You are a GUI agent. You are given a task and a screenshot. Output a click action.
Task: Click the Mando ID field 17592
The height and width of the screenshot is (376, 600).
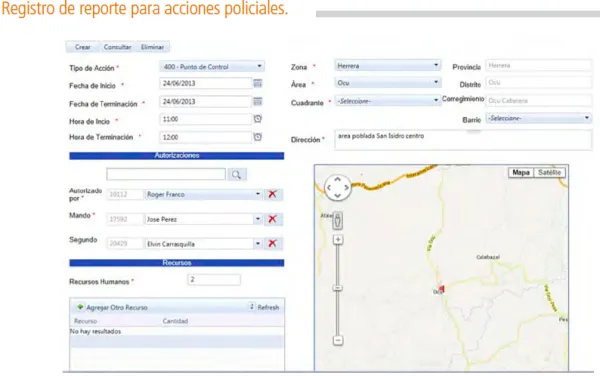[x=124, y=219]
